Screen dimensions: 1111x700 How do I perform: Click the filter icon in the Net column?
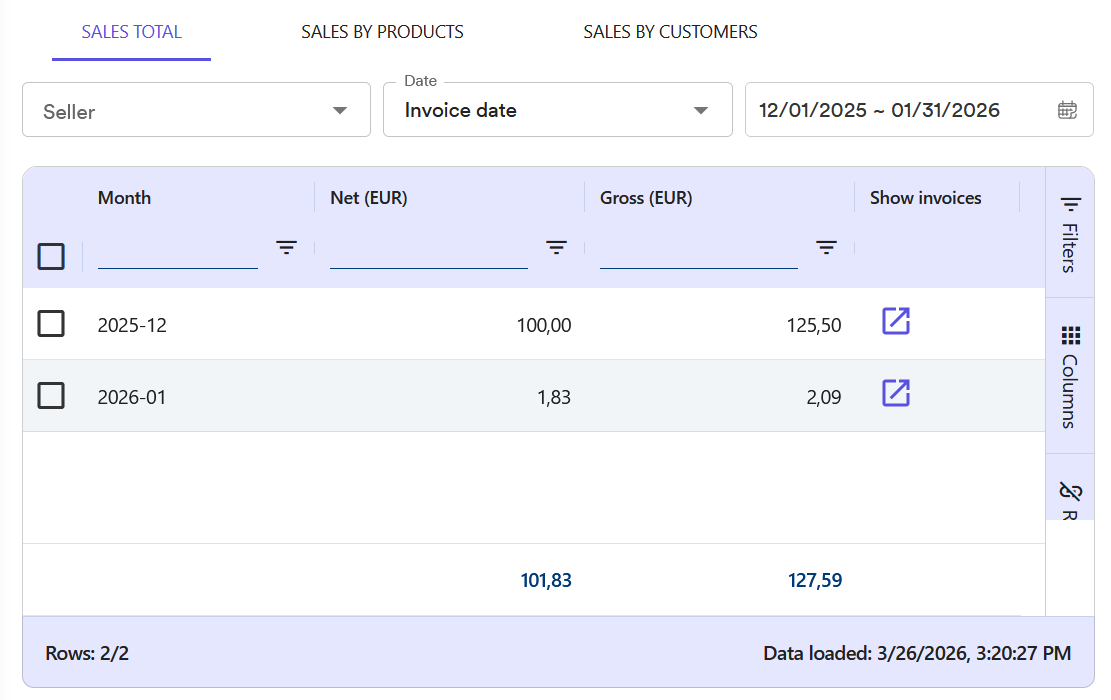point(556,247)
